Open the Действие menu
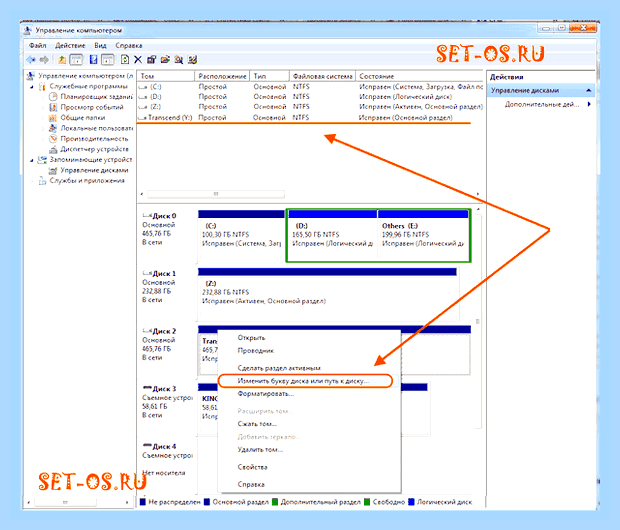This screenshot has height=530, width=620. coord(70,45)
